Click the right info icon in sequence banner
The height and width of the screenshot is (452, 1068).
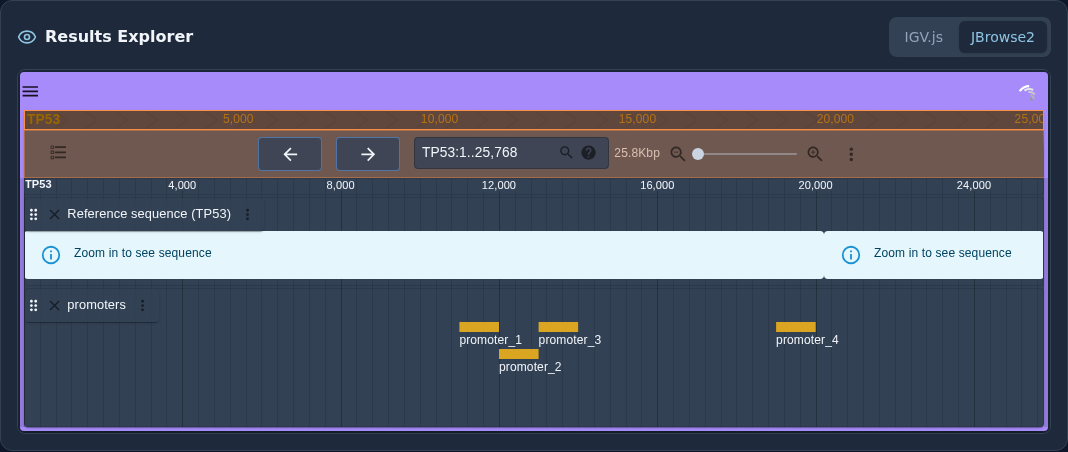(x=851, y=255)
